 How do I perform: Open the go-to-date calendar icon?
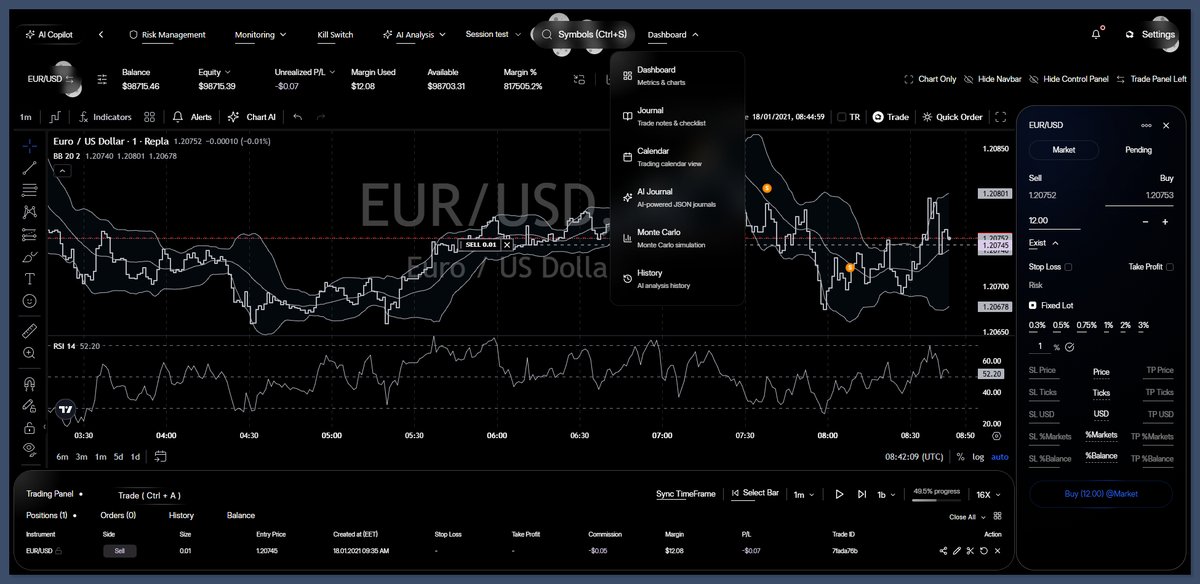coord(160,457)
